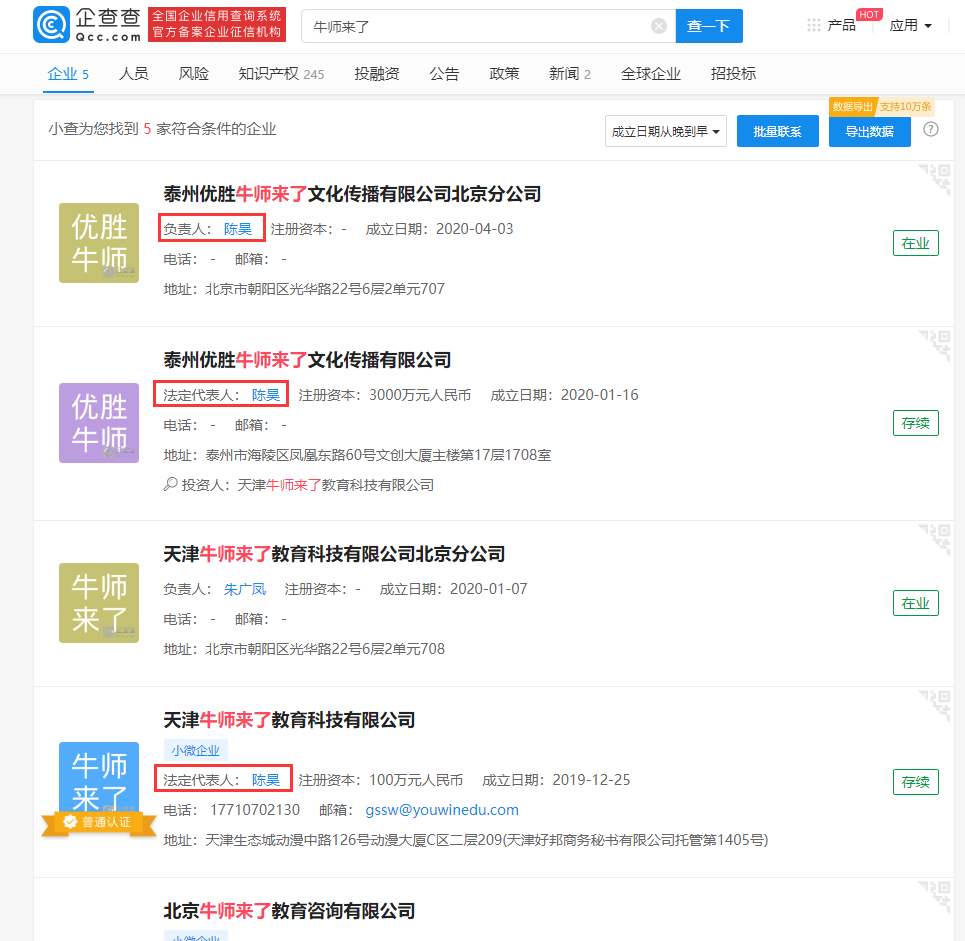Image resolution: width=965 pixels, height=941 pixels.
Task: Click the 注册资本 3000万元人民币 text
Action: point(385,395)
